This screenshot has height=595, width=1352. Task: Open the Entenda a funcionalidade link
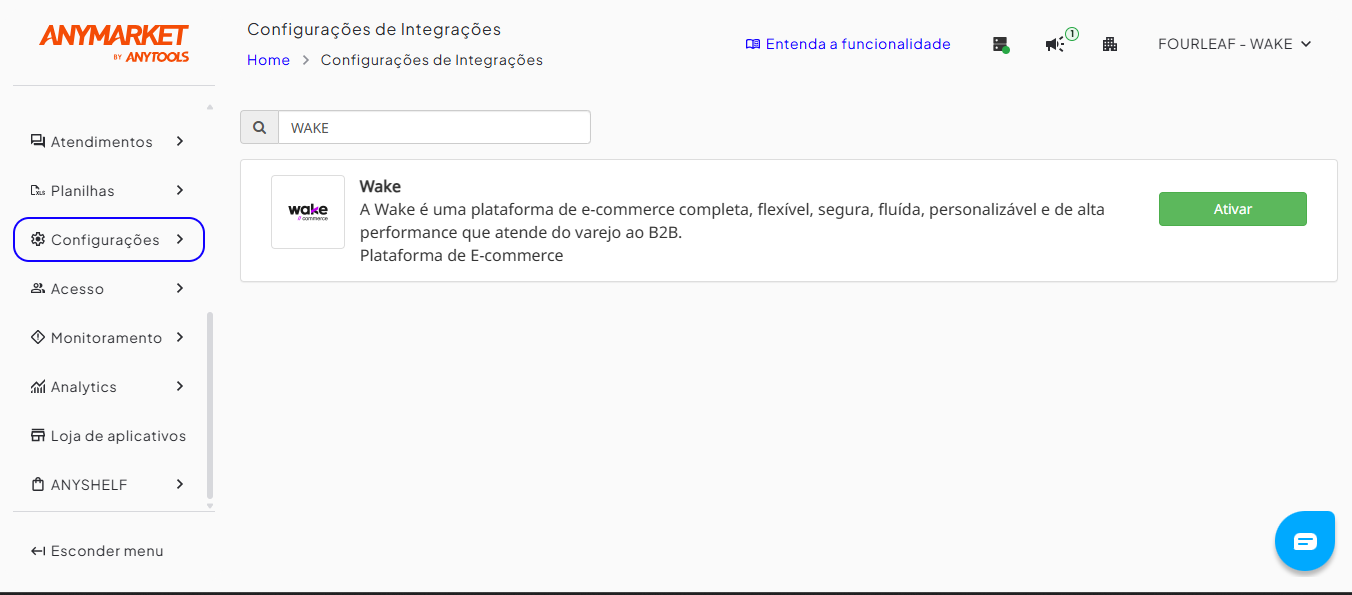point(848,44)
